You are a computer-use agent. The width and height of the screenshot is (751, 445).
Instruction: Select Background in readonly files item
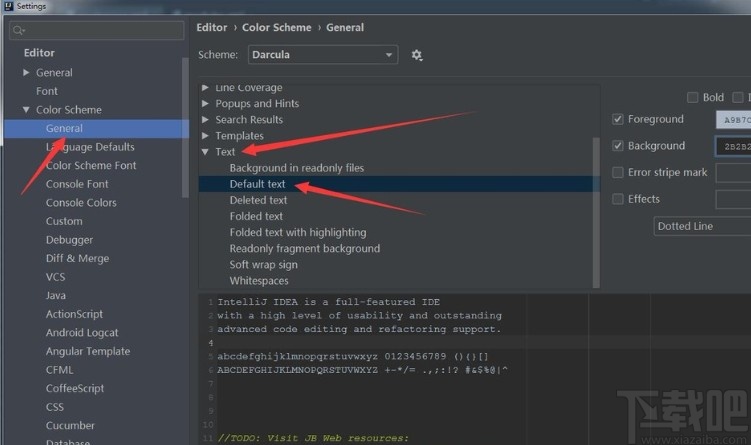[296, 168]
